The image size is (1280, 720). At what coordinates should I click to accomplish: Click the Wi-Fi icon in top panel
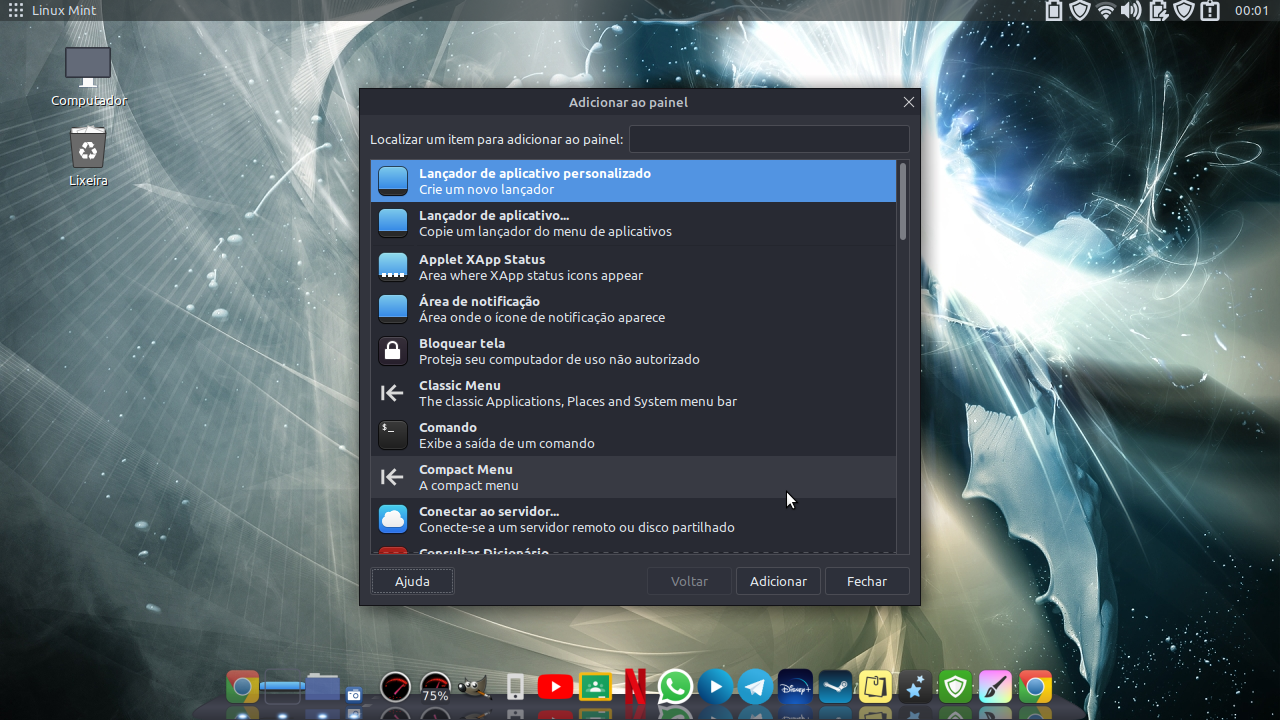click(1106, 11)
